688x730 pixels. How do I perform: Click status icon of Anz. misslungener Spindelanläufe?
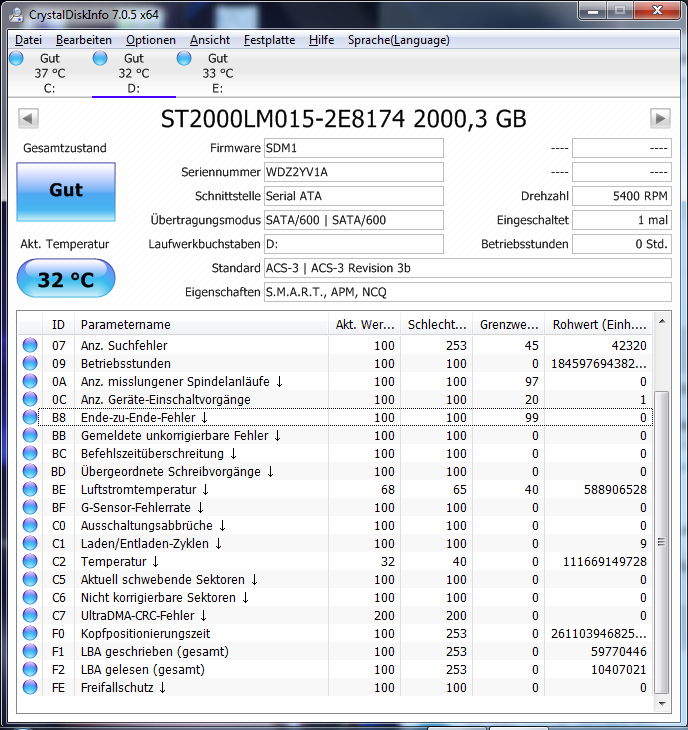[x=30, y=381]
